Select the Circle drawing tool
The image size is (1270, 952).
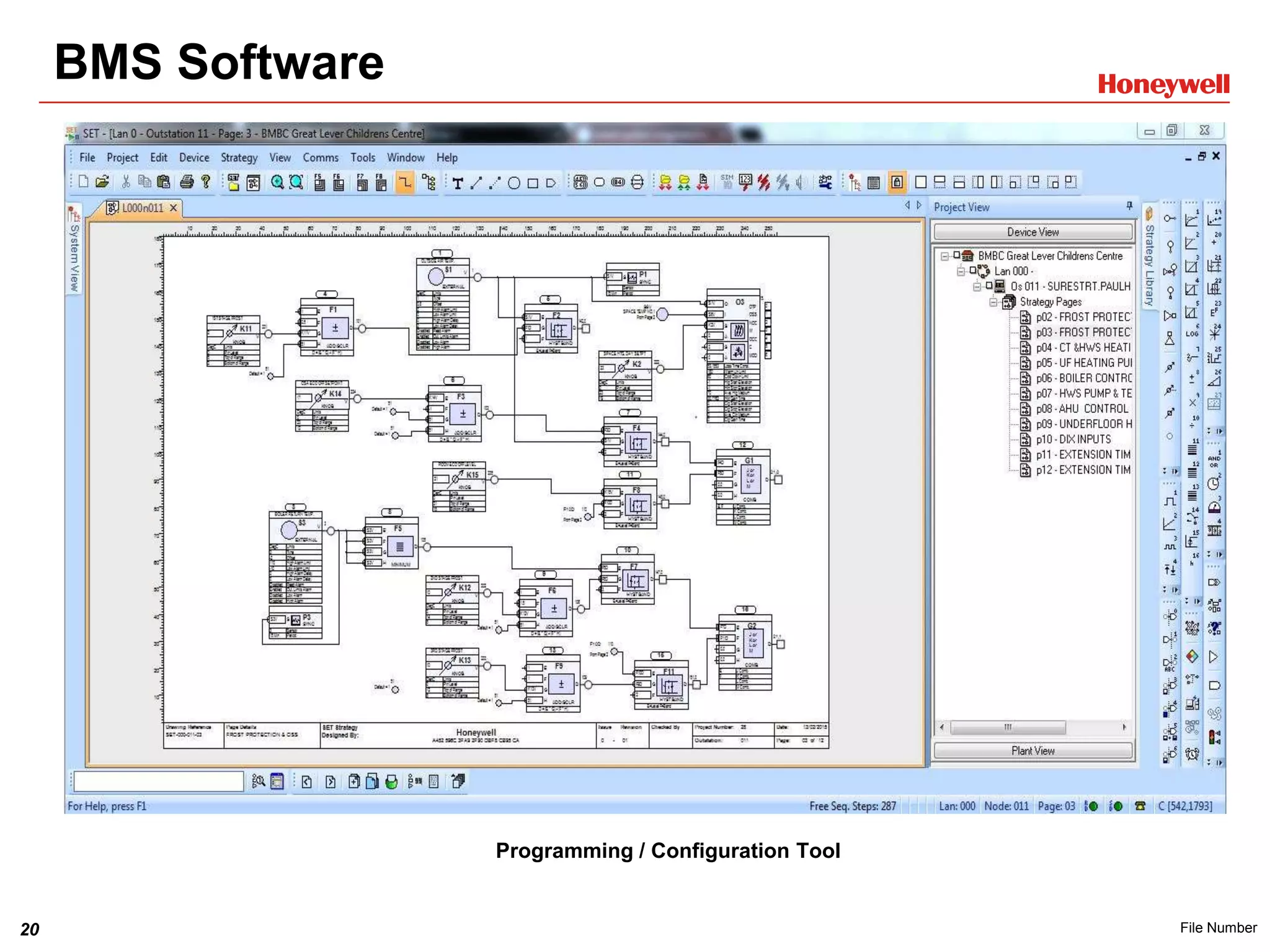point(514,183)
